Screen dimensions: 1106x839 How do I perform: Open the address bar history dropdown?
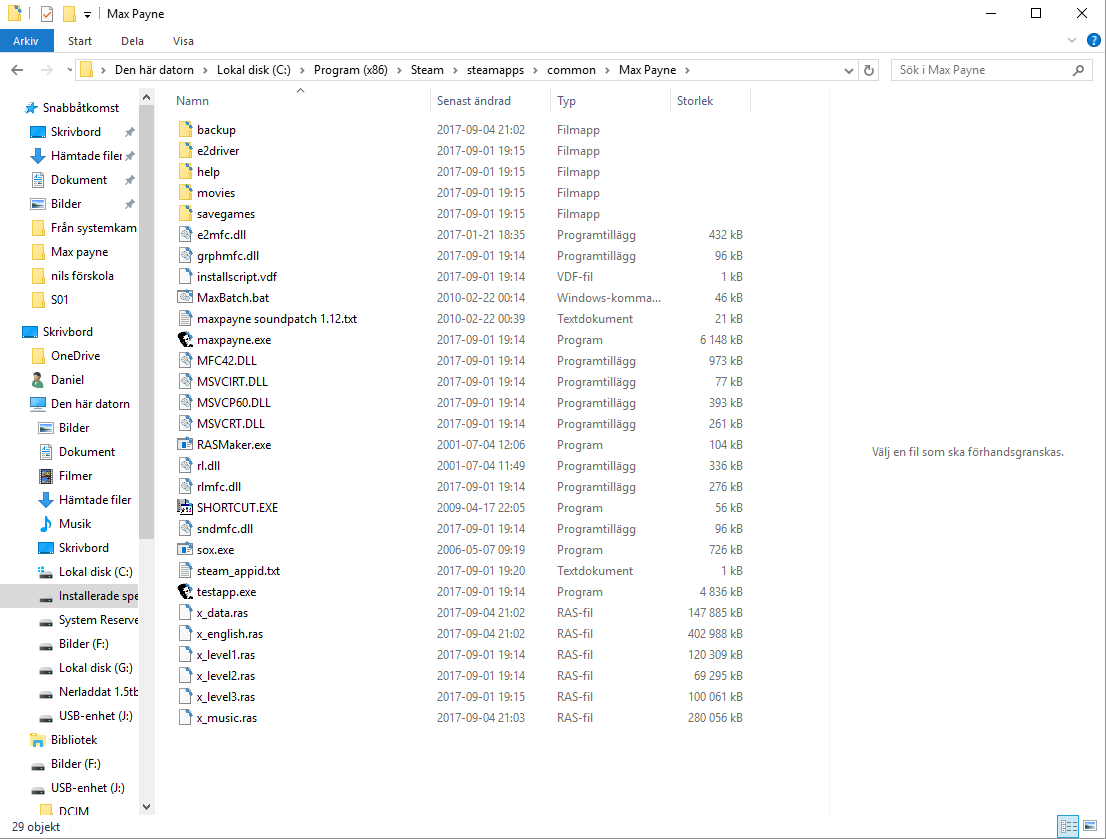tap(849, 70)
